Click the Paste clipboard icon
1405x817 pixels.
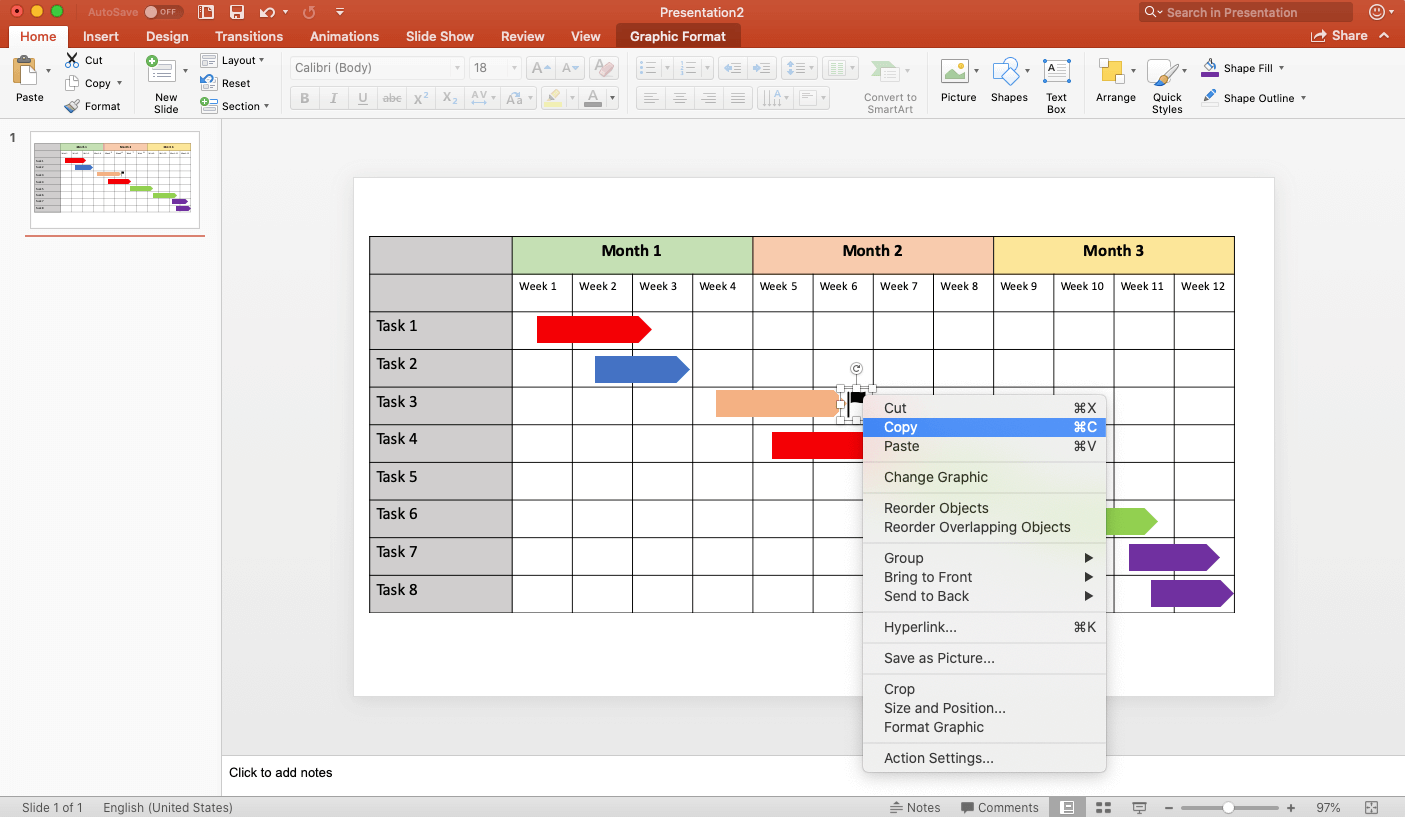click(25, 73)
